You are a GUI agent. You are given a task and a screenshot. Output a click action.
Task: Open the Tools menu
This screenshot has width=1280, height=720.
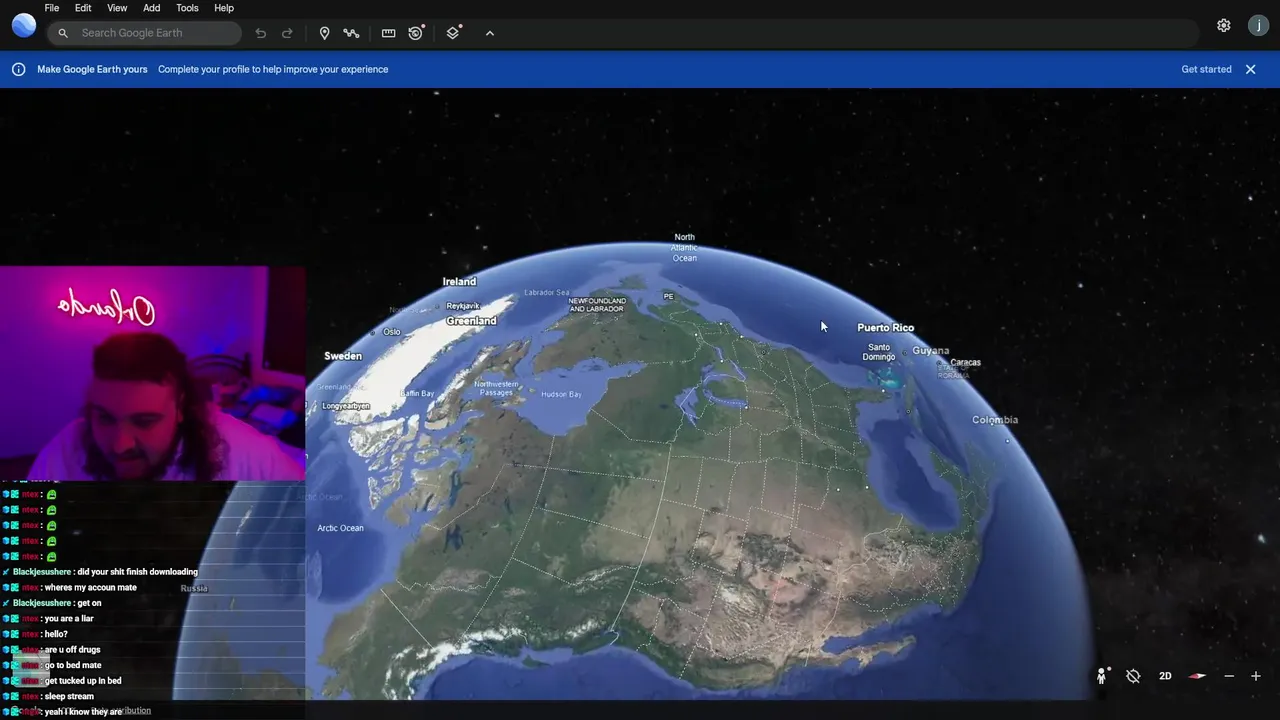coord(187,8)
